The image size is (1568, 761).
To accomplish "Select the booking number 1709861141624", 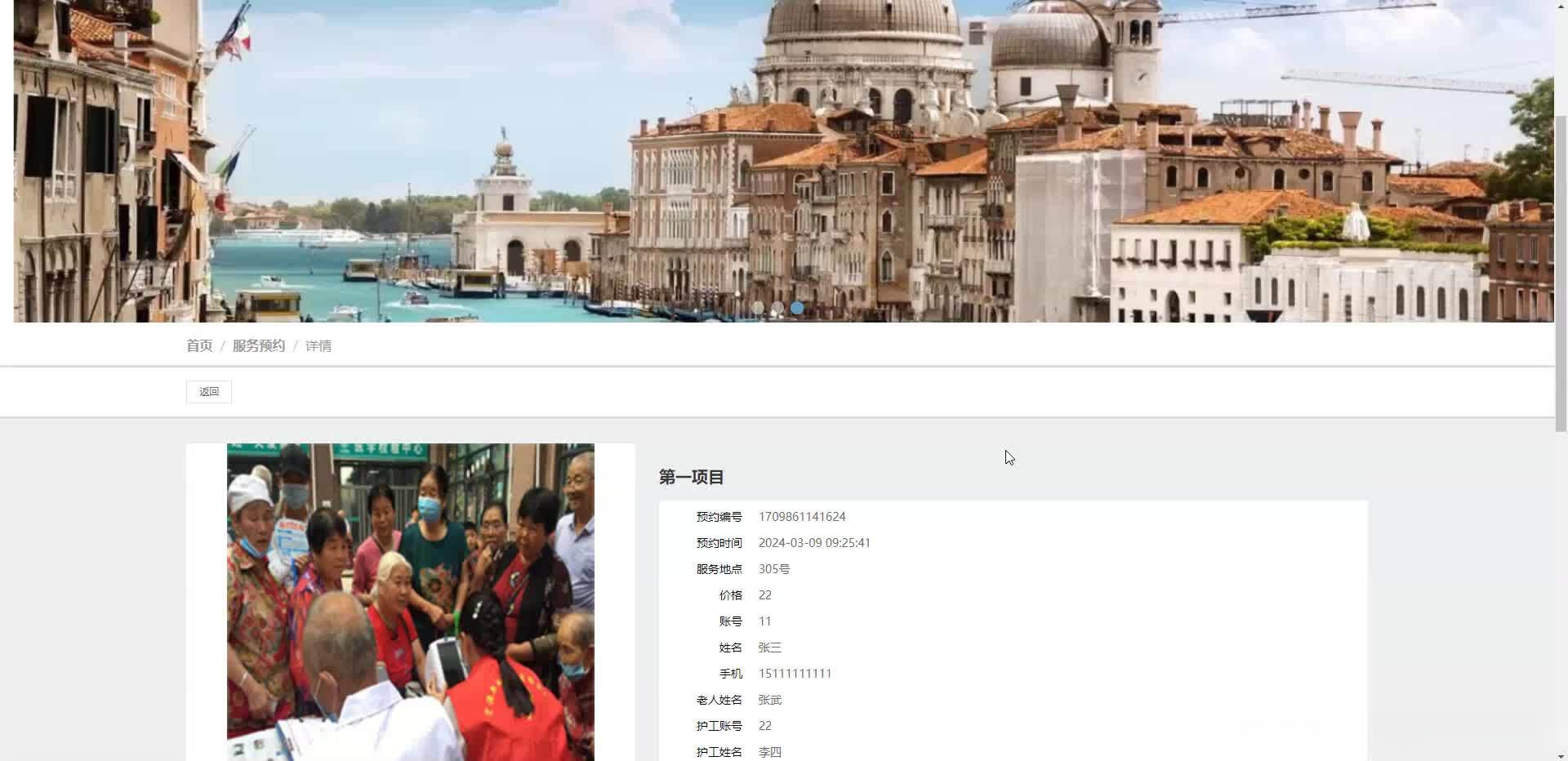I will coord(802,517).
